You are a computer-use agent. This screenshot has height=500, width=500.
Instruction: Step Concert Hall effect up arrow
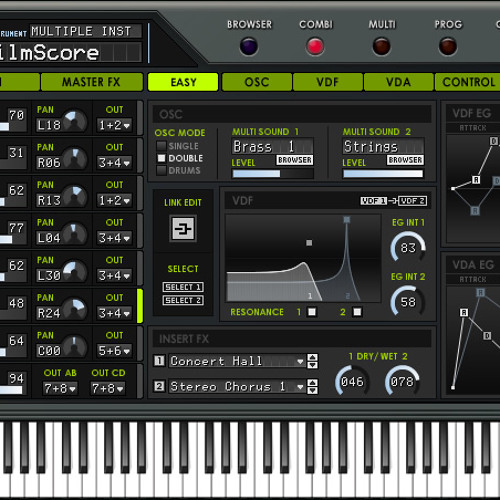[x=312, y=358]
